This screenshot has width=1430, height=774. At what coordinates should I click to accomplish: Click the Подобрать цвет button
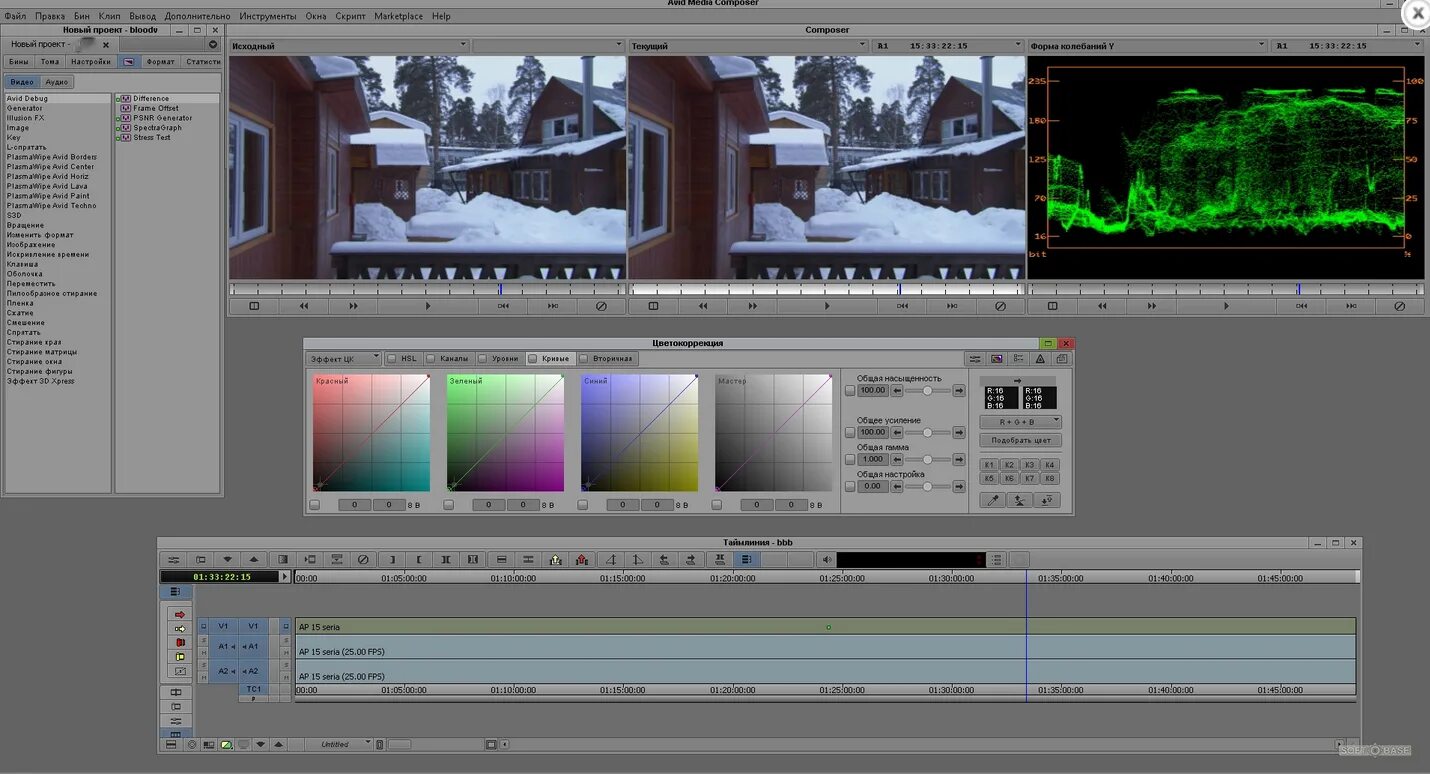click(x=1020, y=440)
